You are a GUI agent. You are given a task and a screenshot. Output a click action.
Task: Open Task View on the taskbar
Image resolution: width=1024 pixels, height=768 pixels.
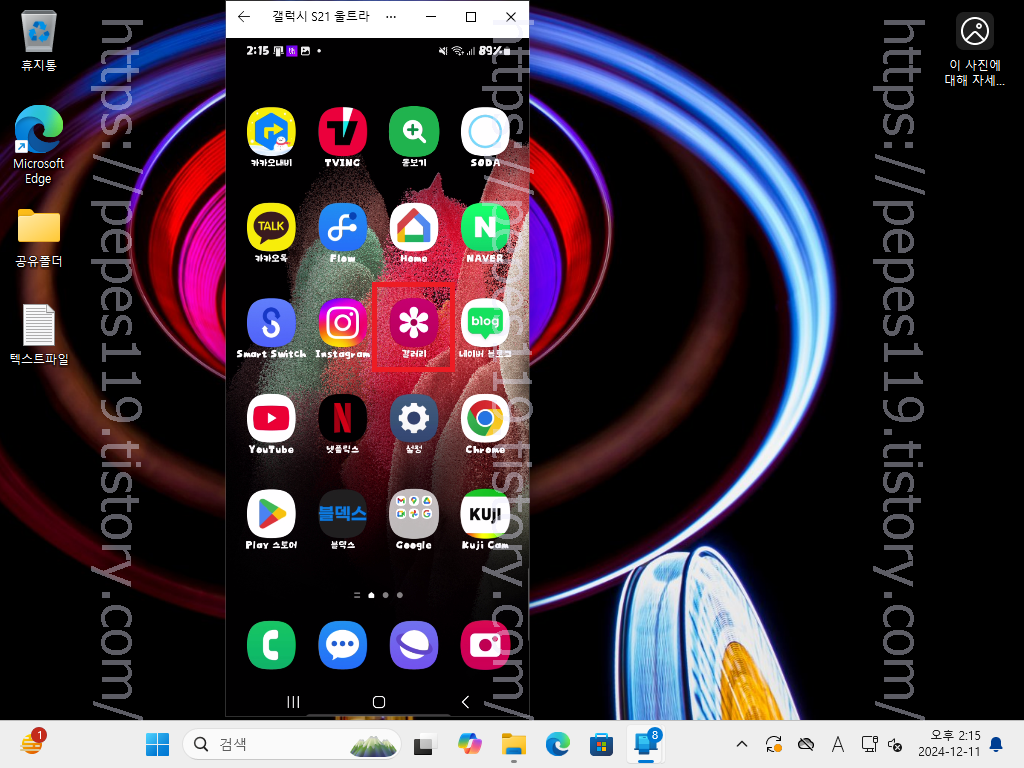[x=425, y=744]
